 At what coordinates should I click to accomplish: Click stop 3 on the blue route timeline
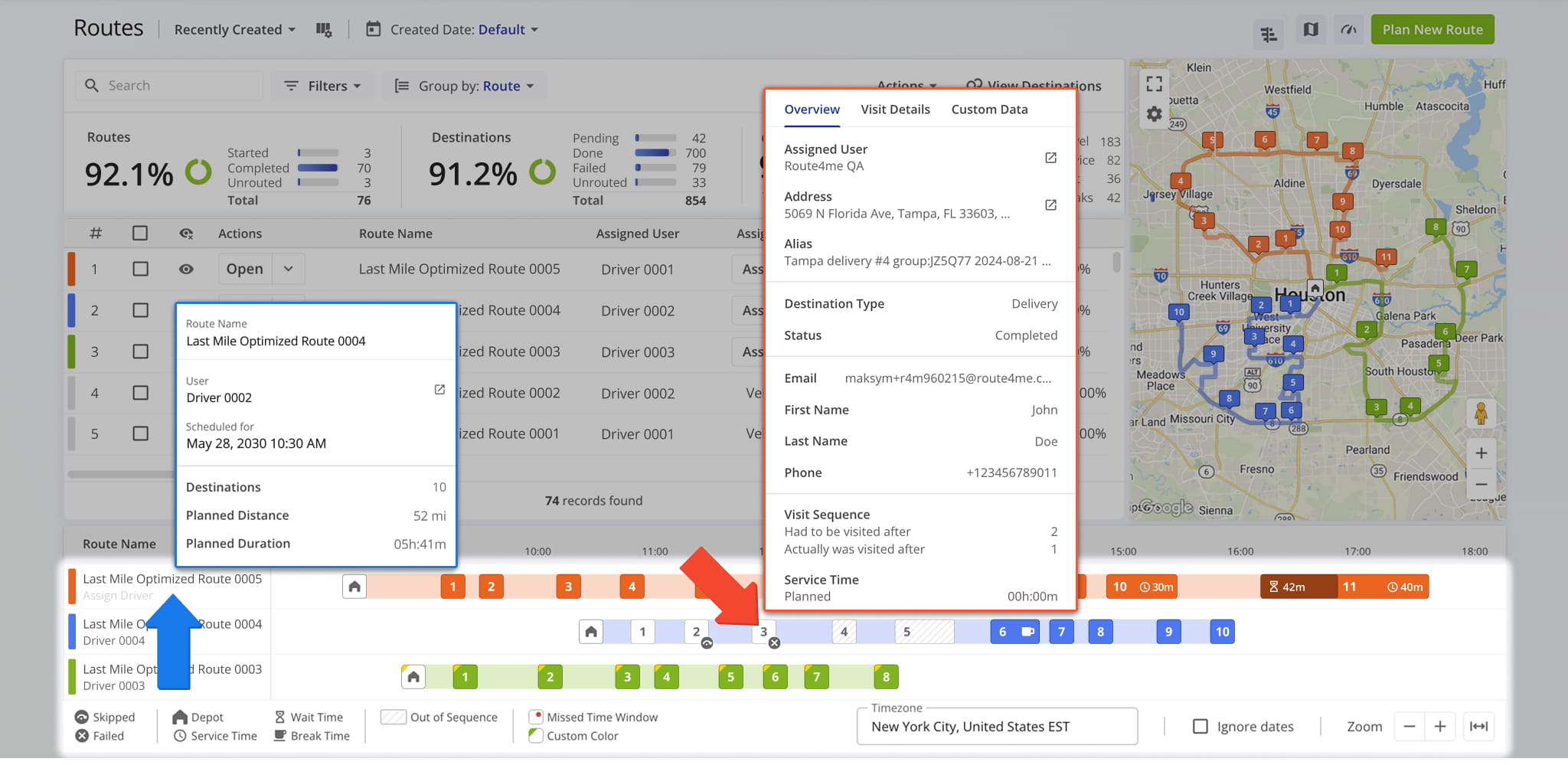(x=763, y=632)
